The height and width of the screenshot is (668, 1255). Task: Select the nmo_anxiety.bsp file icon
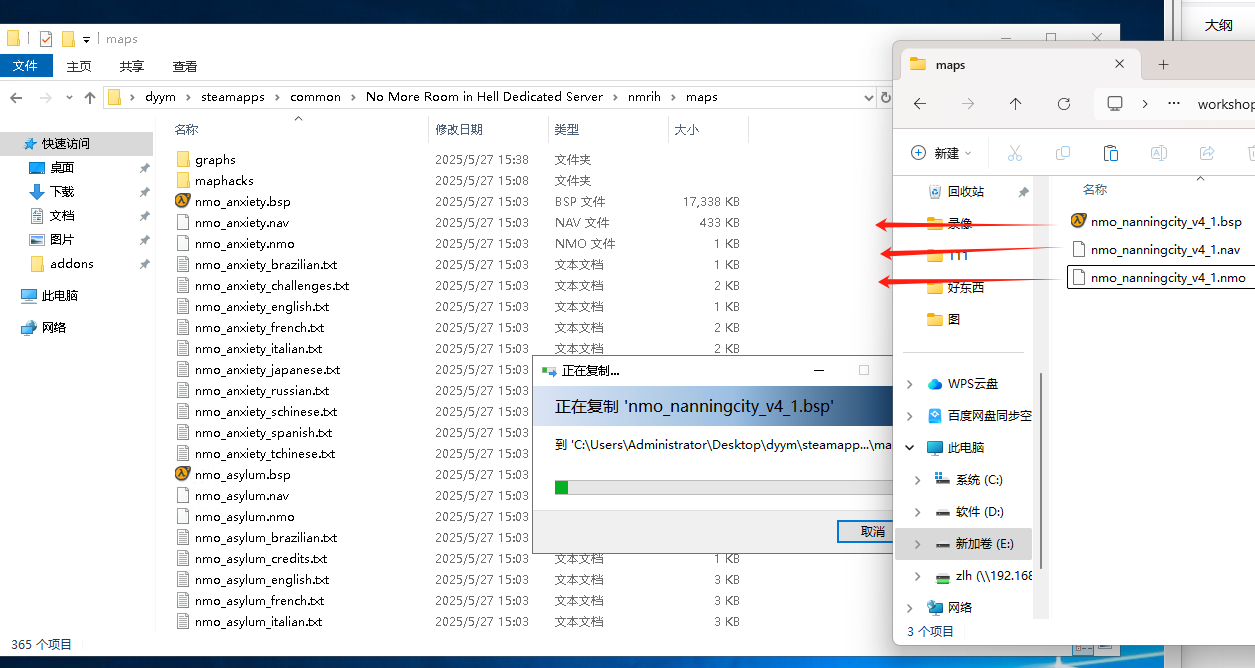pos(182,201)
